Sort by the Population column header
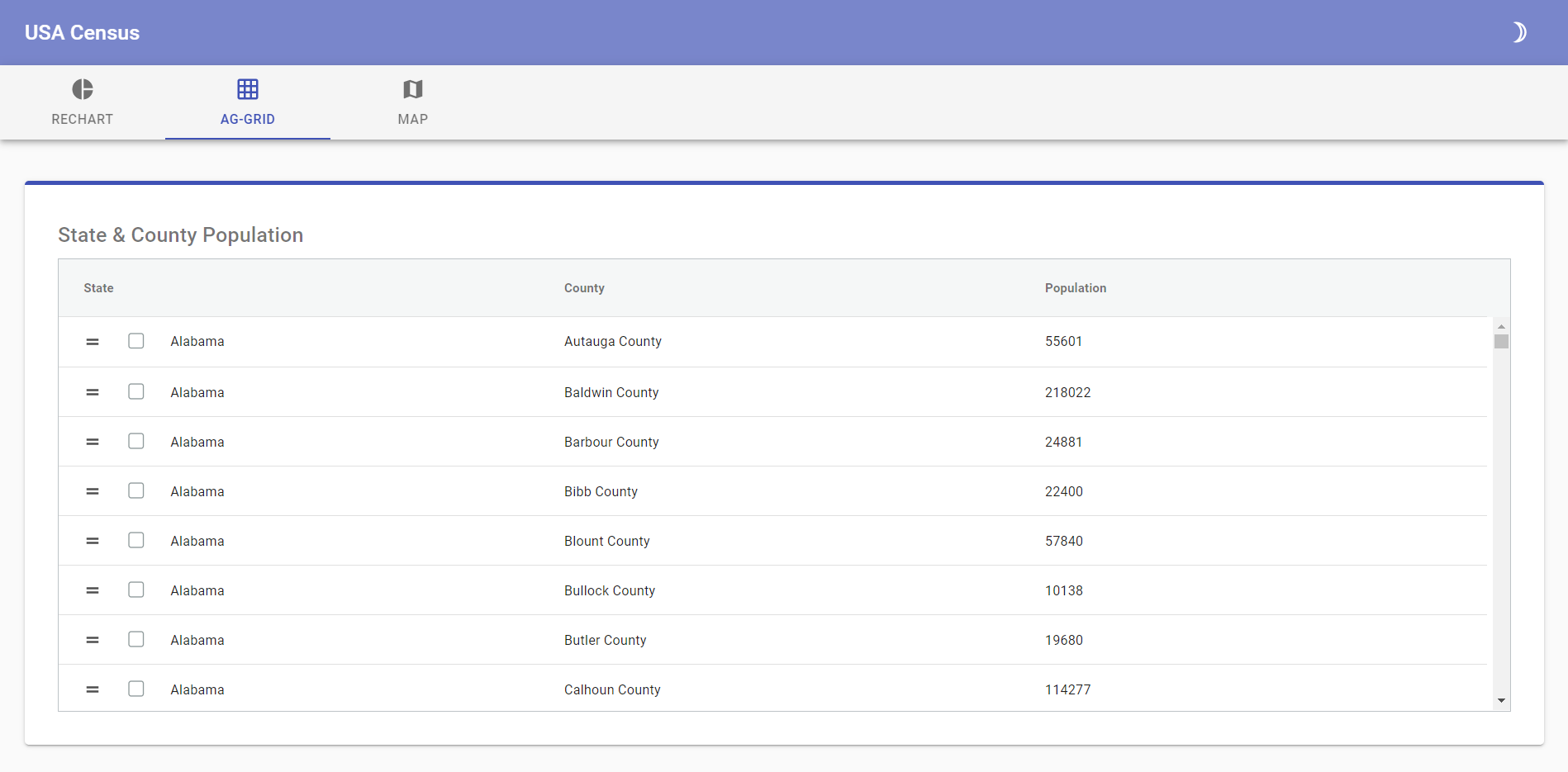 (1075, 288)
